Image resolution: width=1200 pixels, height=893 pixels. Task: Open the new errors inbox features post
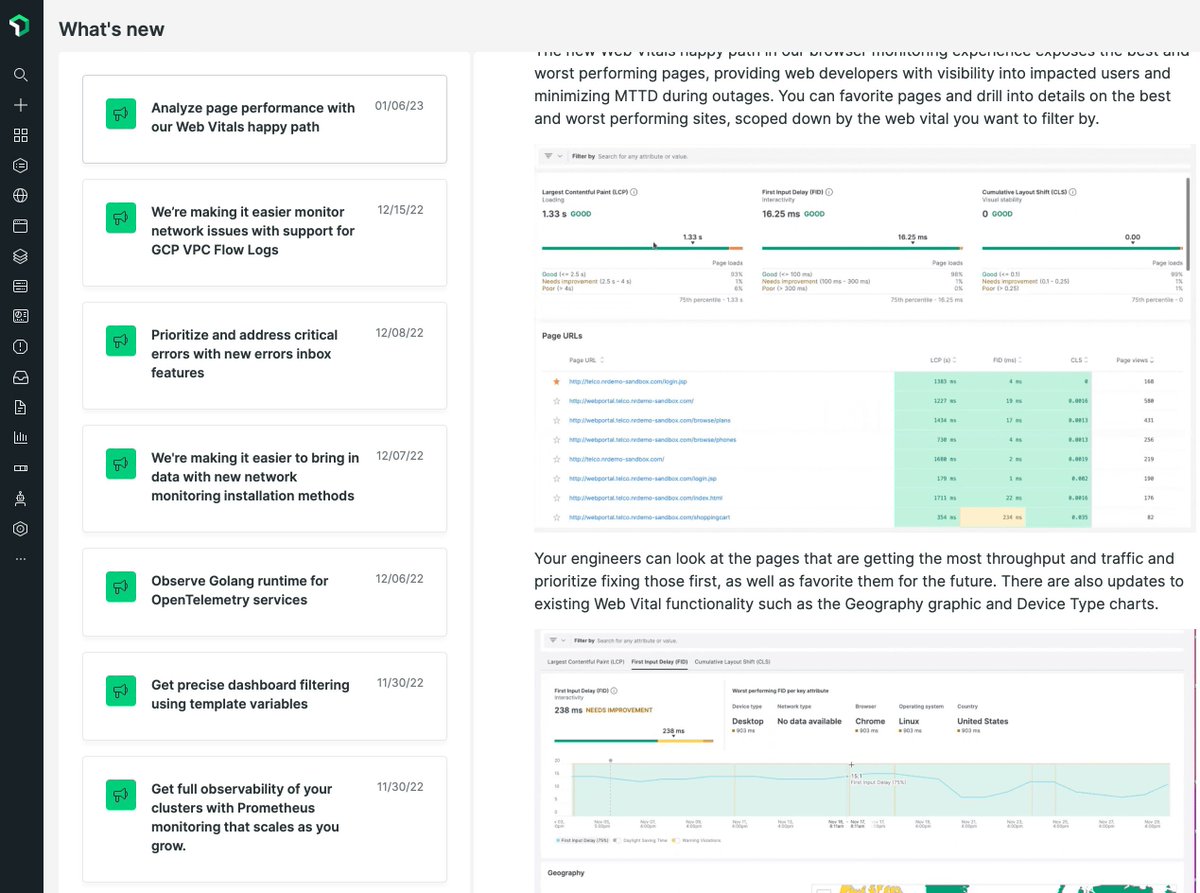point(264,355)
